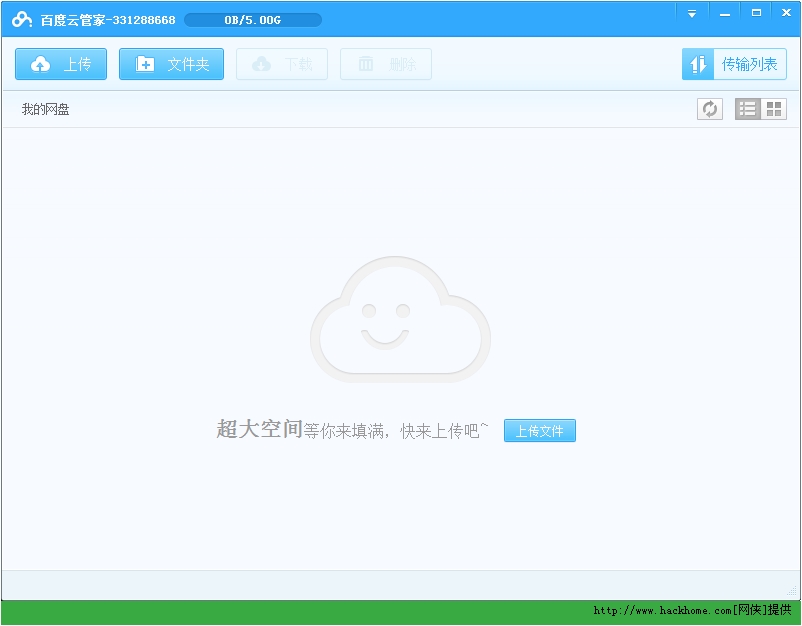Screen dimensions: 802x626
Task: Open the title bar dropdown menu arrow
Action: [x=692, y=13]
